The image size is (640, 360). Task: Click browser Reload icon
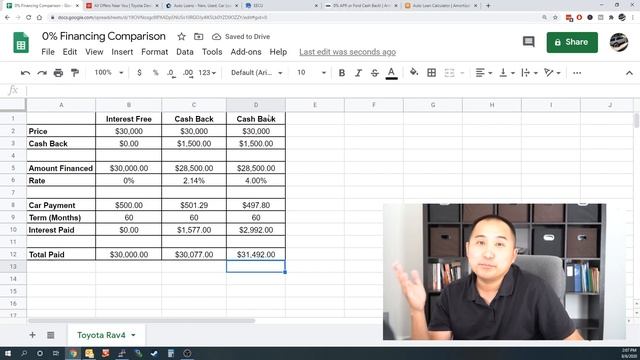(28, 18)
